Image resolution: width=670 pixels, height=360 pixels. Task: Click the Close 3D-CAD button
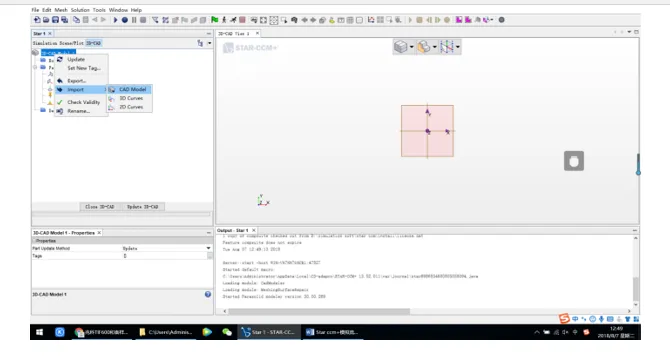click(x=100, y=207)
